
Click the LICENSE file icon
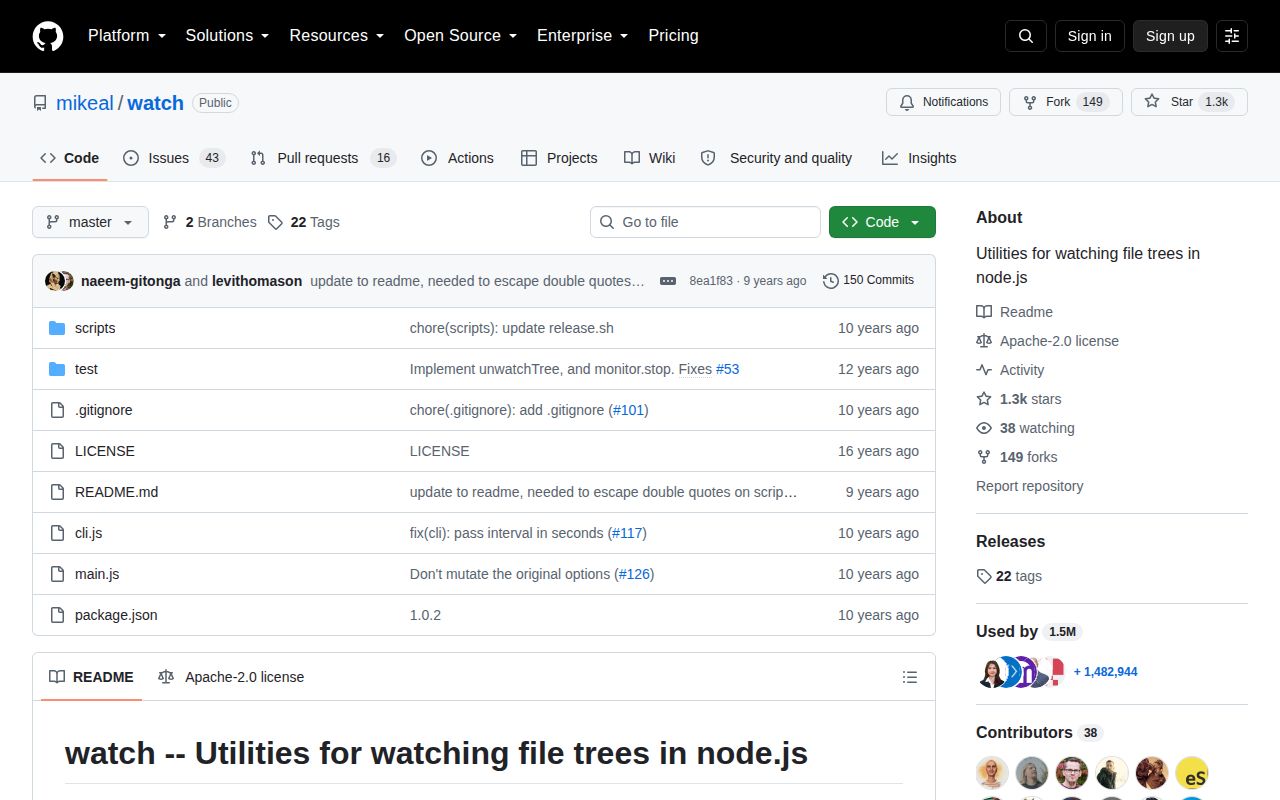57,451
